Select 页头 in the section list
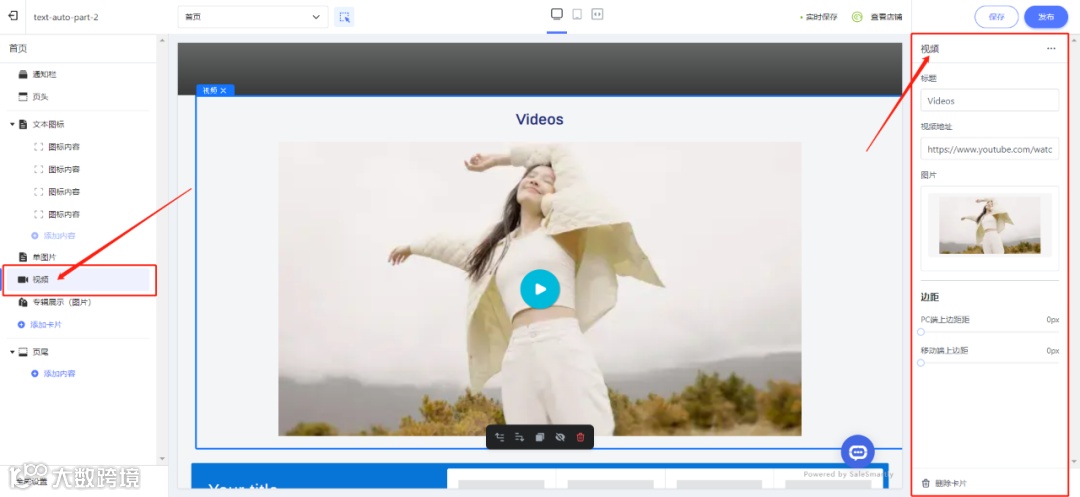This screenshot has width=1080, height=497. [41, 97]
